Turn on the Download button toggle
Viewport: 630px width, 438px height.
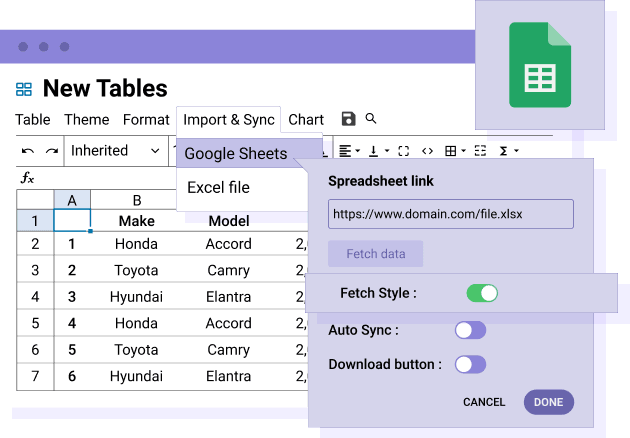(470, 364)
